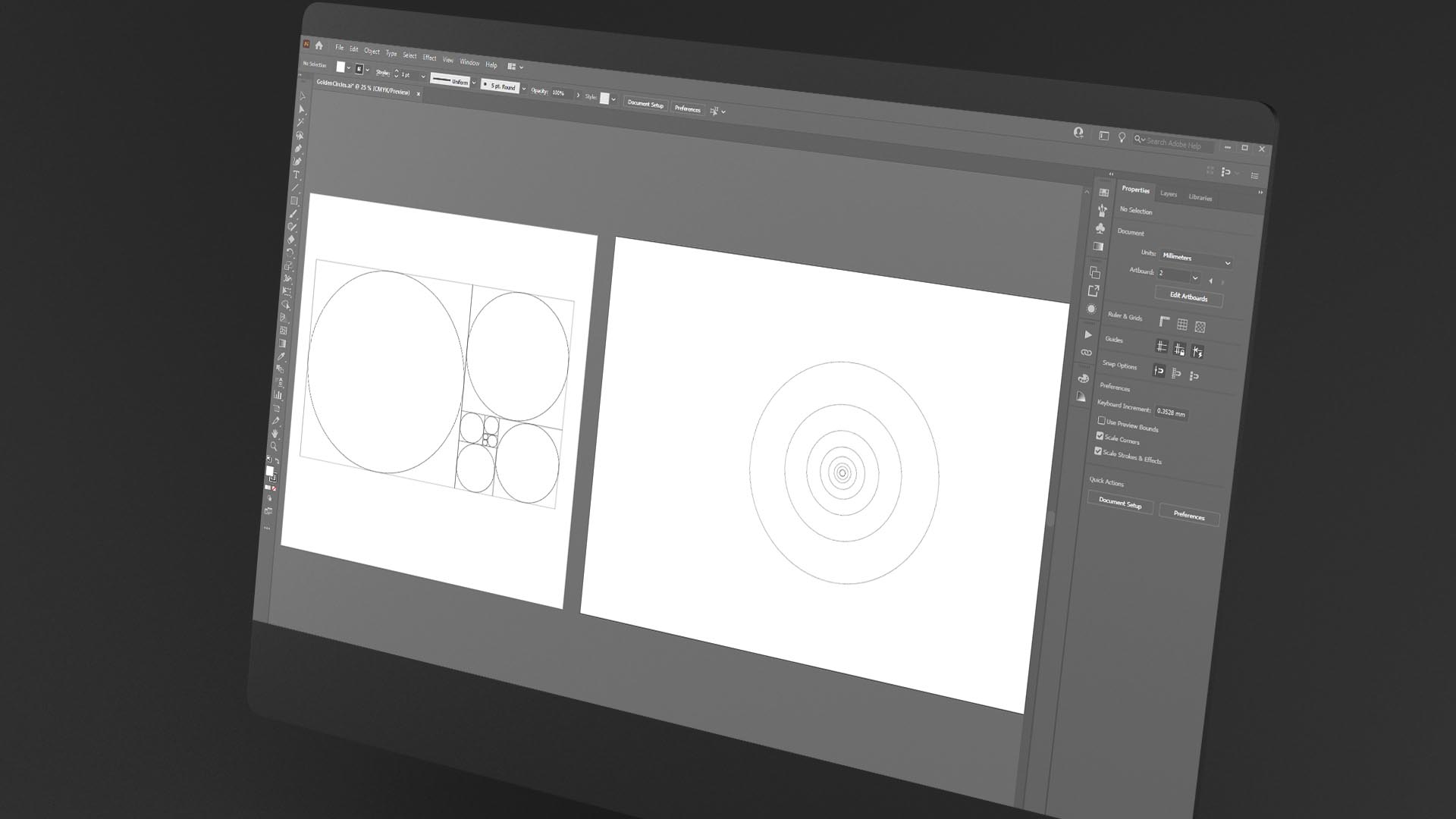The height and width of the screenshot is (819, 1456).
Task: Select the Type tool in the toolbar
Action: click(x=297, y=172)
